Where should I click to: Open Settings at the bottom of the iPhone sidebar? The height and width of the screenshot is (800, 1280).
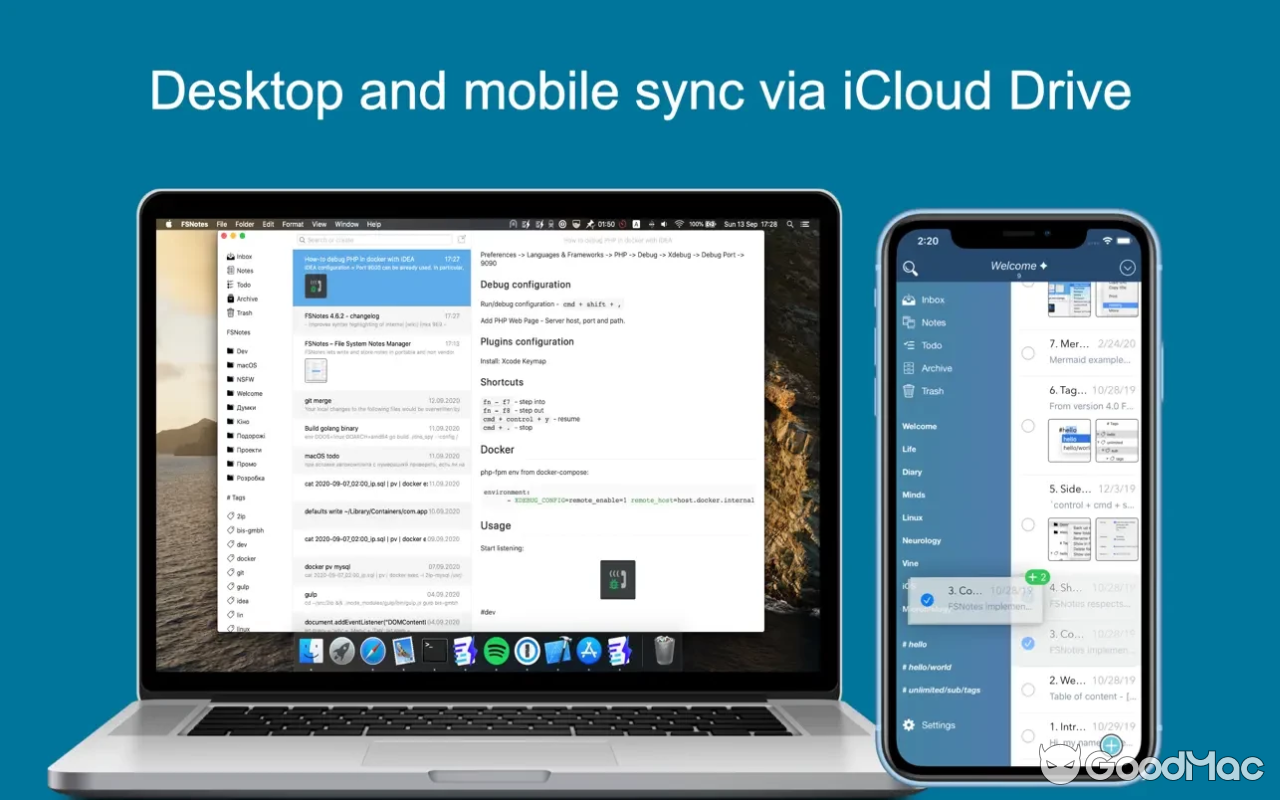pyautogui.click(x=932, y=725)
